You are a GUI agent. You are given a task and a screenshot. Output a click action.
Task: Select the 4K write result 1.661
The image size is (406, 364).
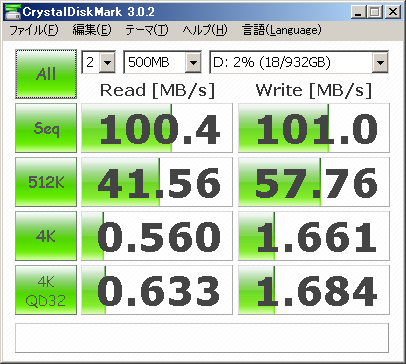[314, 236]
